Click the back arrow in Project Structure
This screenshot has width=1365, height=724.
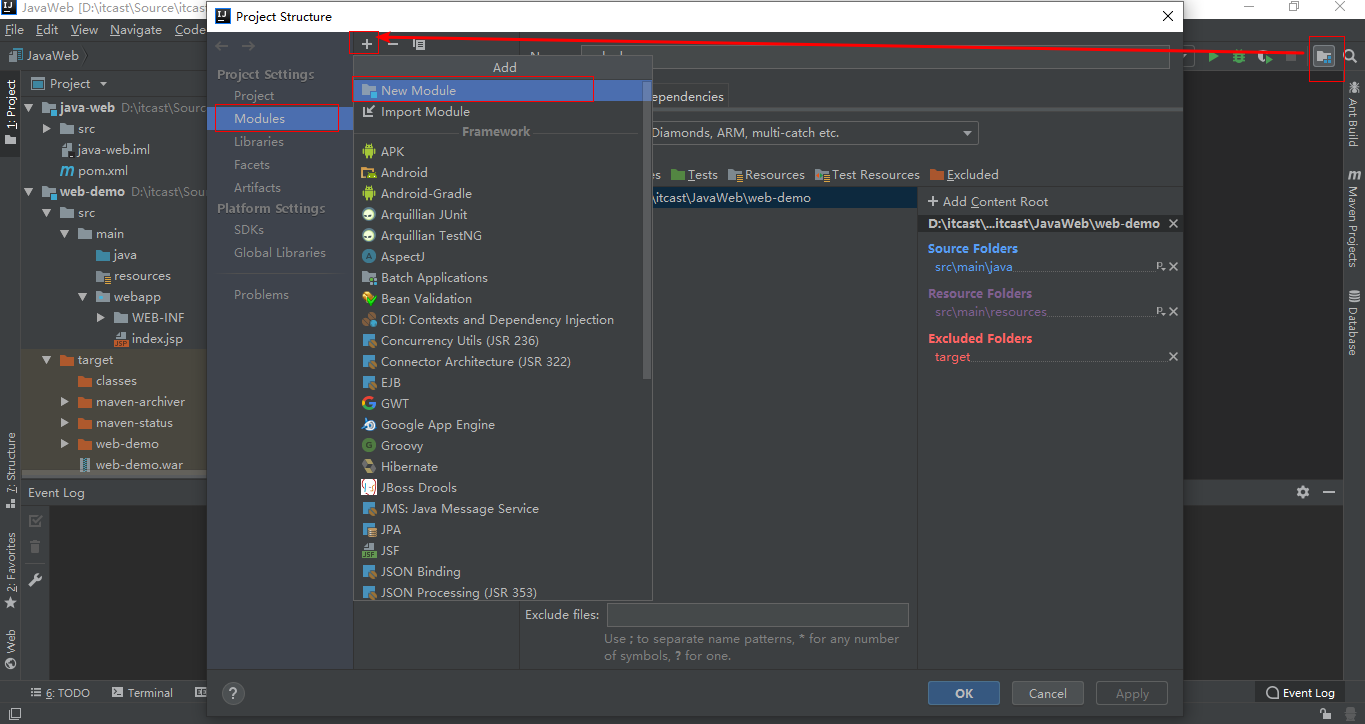tap(222, 46)
